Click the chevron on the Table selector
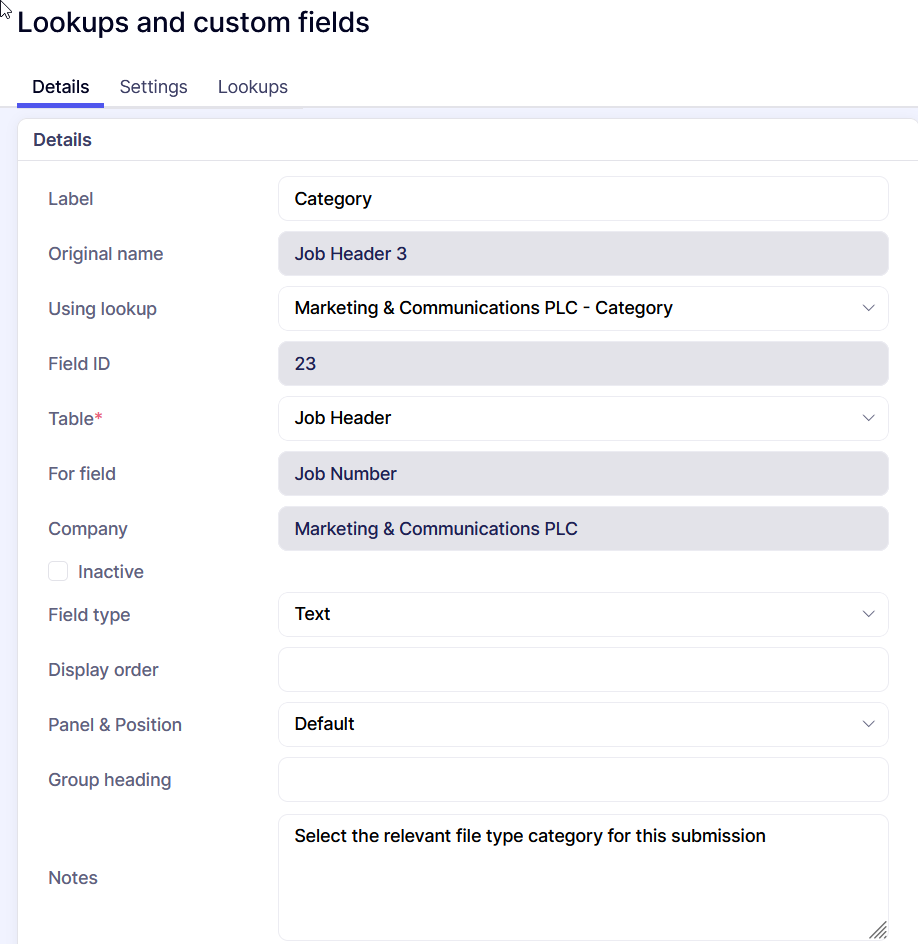Screen dimensions: 918x944 point(868,418)
